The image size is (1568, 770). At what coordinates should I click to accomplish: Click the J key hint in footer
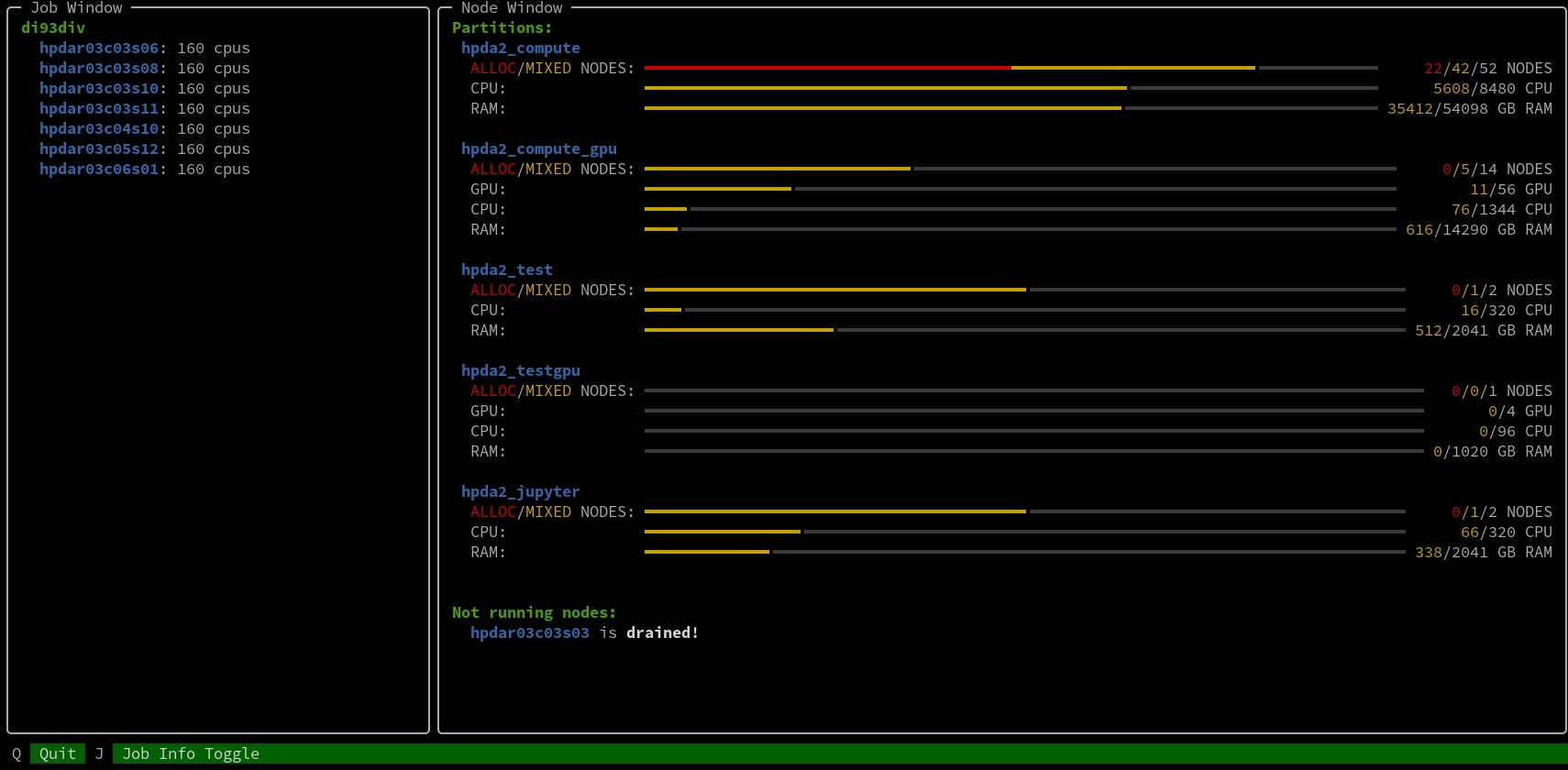click(99, 753)
